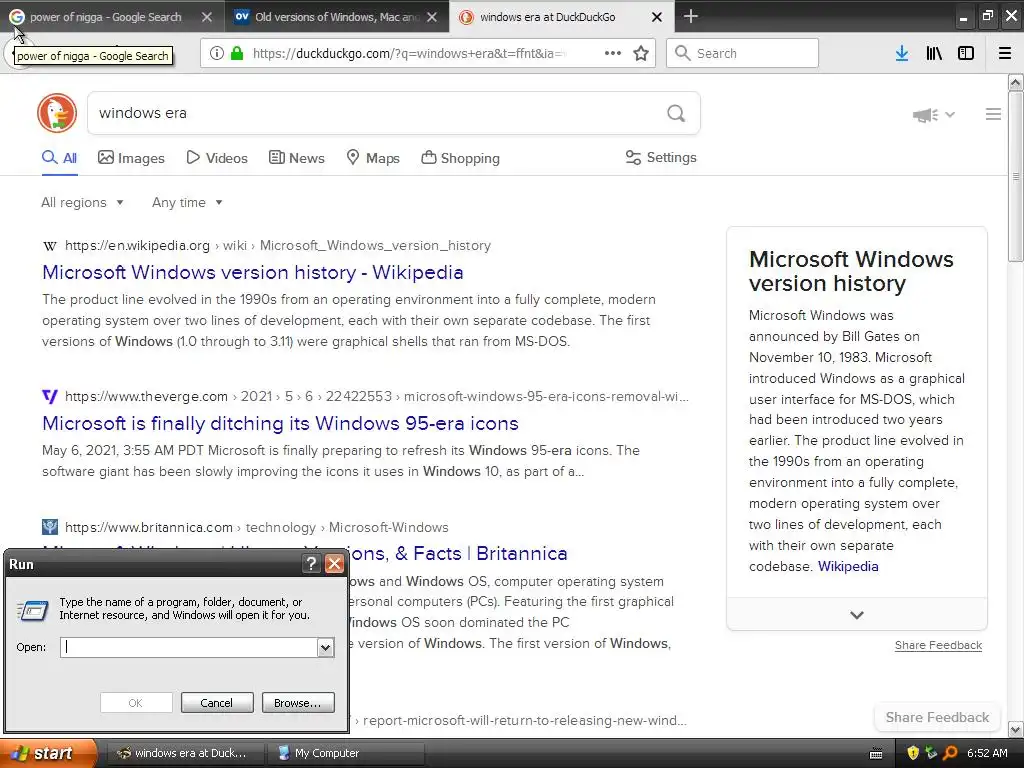The image size is (1024, 768).
Task: Click the scrollbar up arrow
Action: 1015,82
